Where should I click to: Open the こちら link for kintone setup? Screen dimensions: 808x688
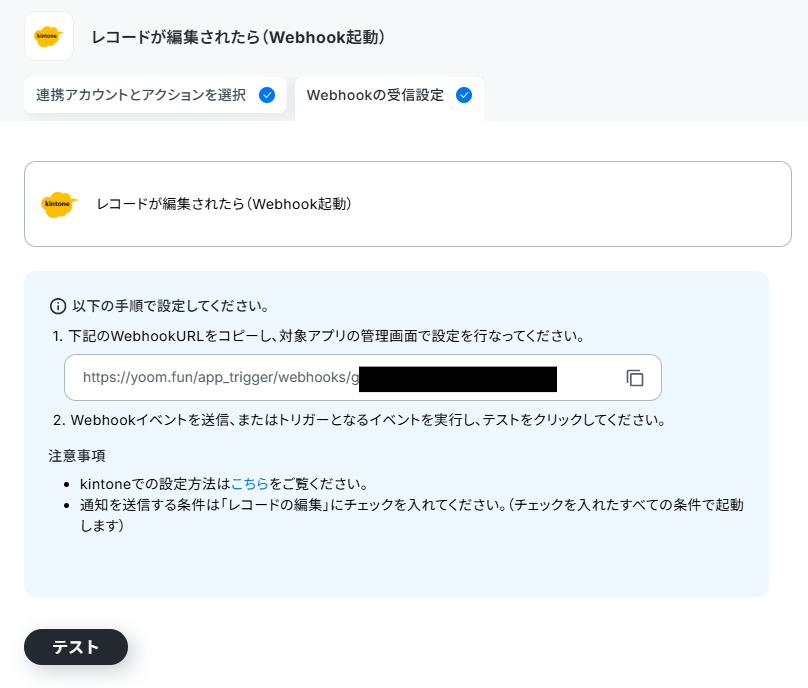coord(249,484)
